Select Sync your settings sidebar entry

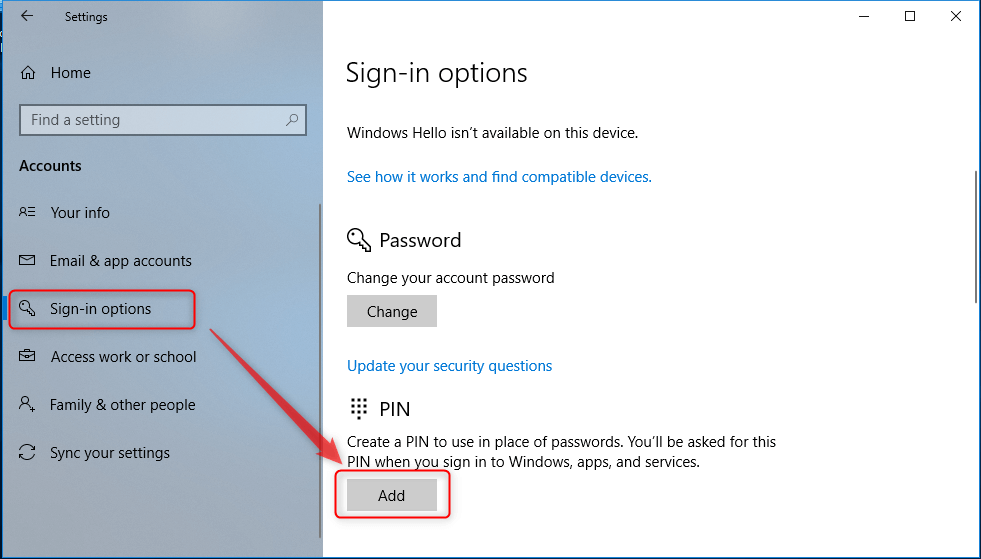pyautogui.click(x=109, y=453)
